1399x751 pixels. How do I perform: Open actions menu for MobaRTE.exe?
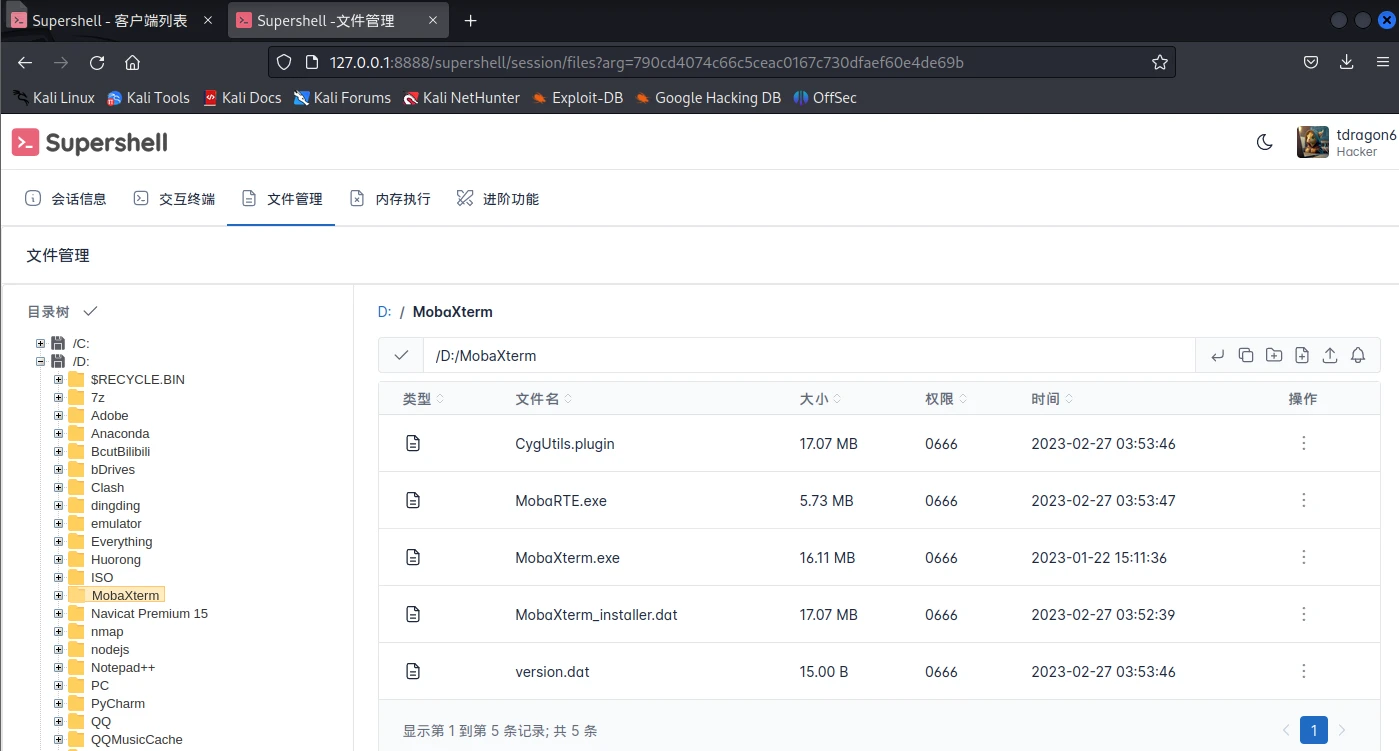[1303, 500]
